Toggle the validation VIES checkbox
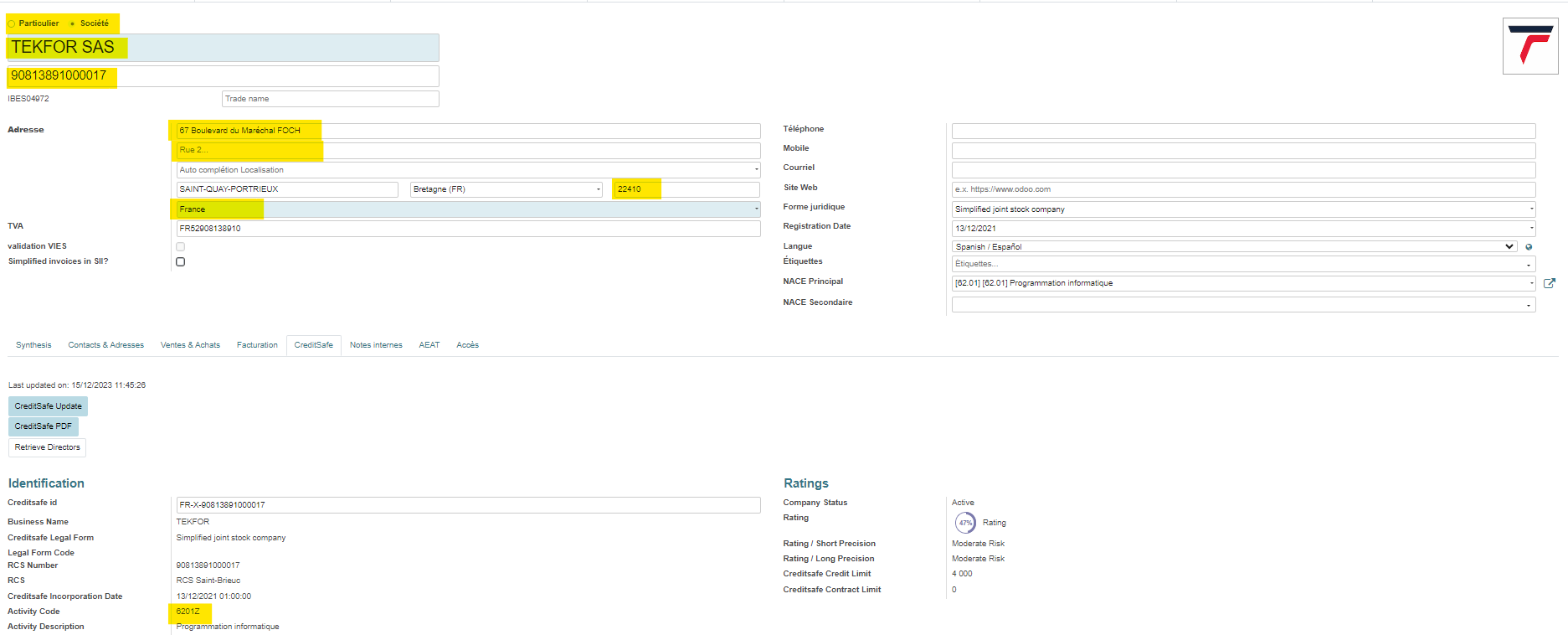The height and width of the screenshot is (635, 1568). [180, 247]
